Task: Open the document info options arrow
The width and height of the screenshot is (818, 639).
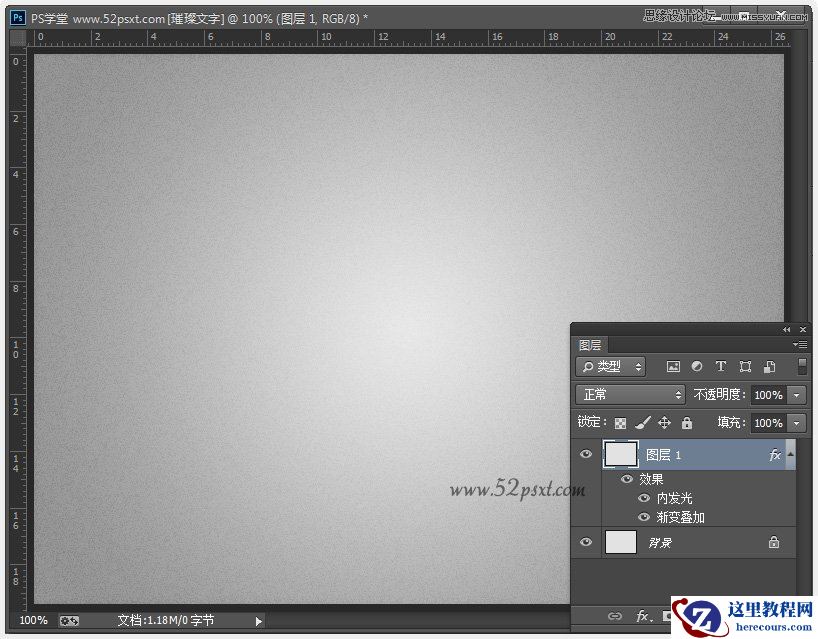Action: (x=257, y=620)
